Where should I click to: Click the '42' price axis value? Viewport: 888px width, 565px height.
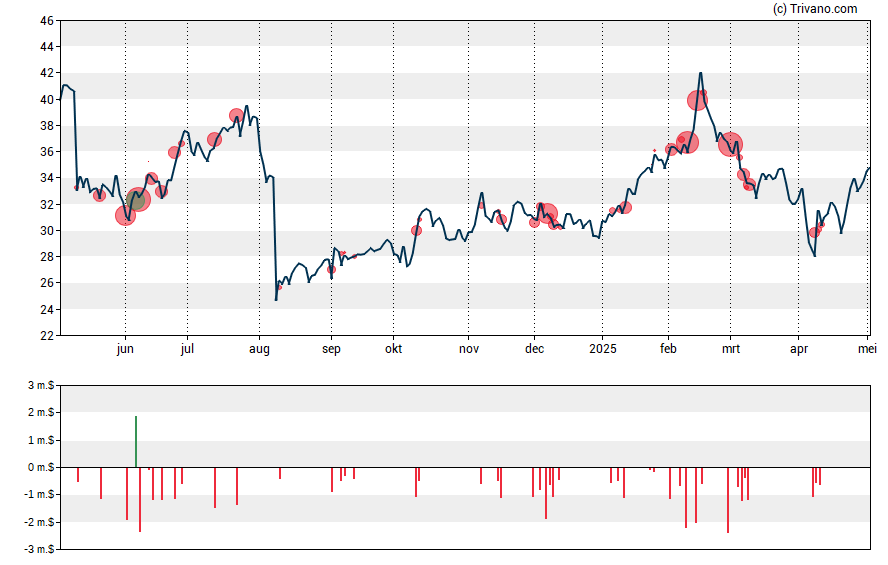47,73
